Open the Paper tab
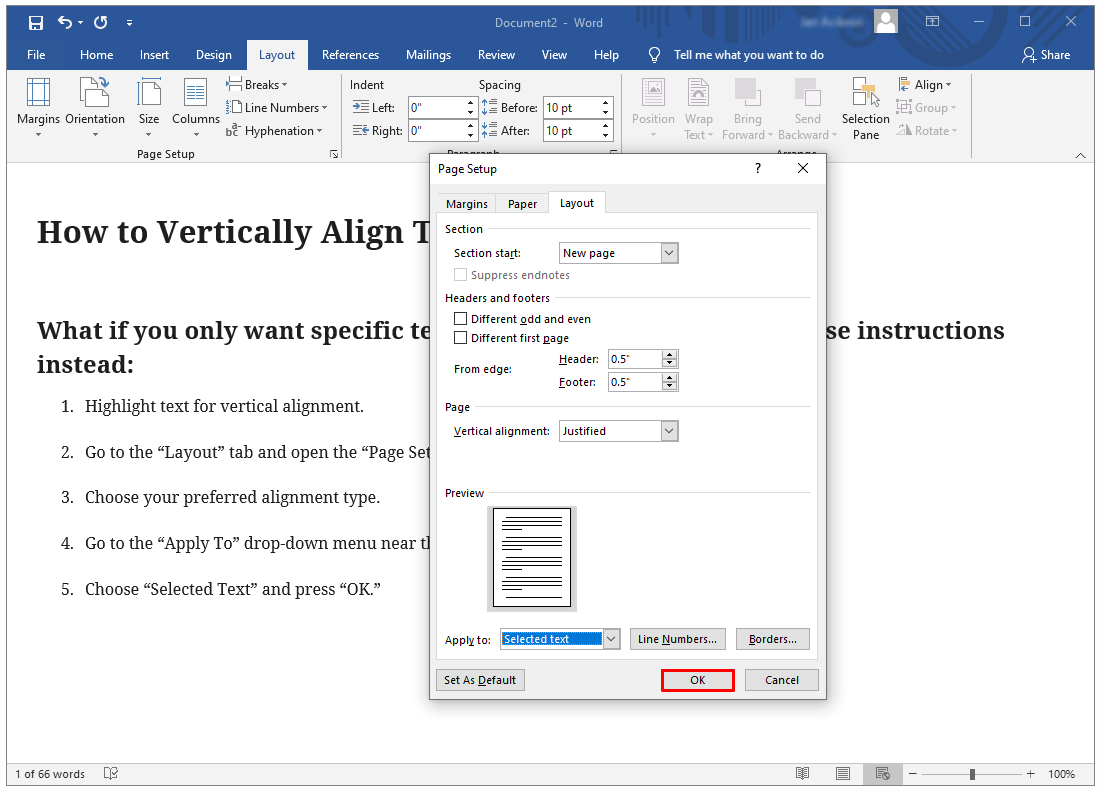 tap(522, 203)
